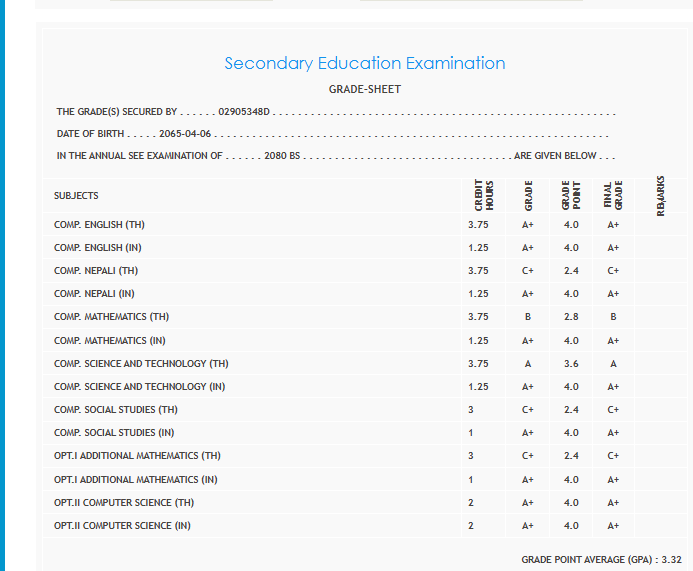Select the COMP. ENGLISH (TH) subject row
The height and width of the screenshot is (571, 693).
(99, 225)
